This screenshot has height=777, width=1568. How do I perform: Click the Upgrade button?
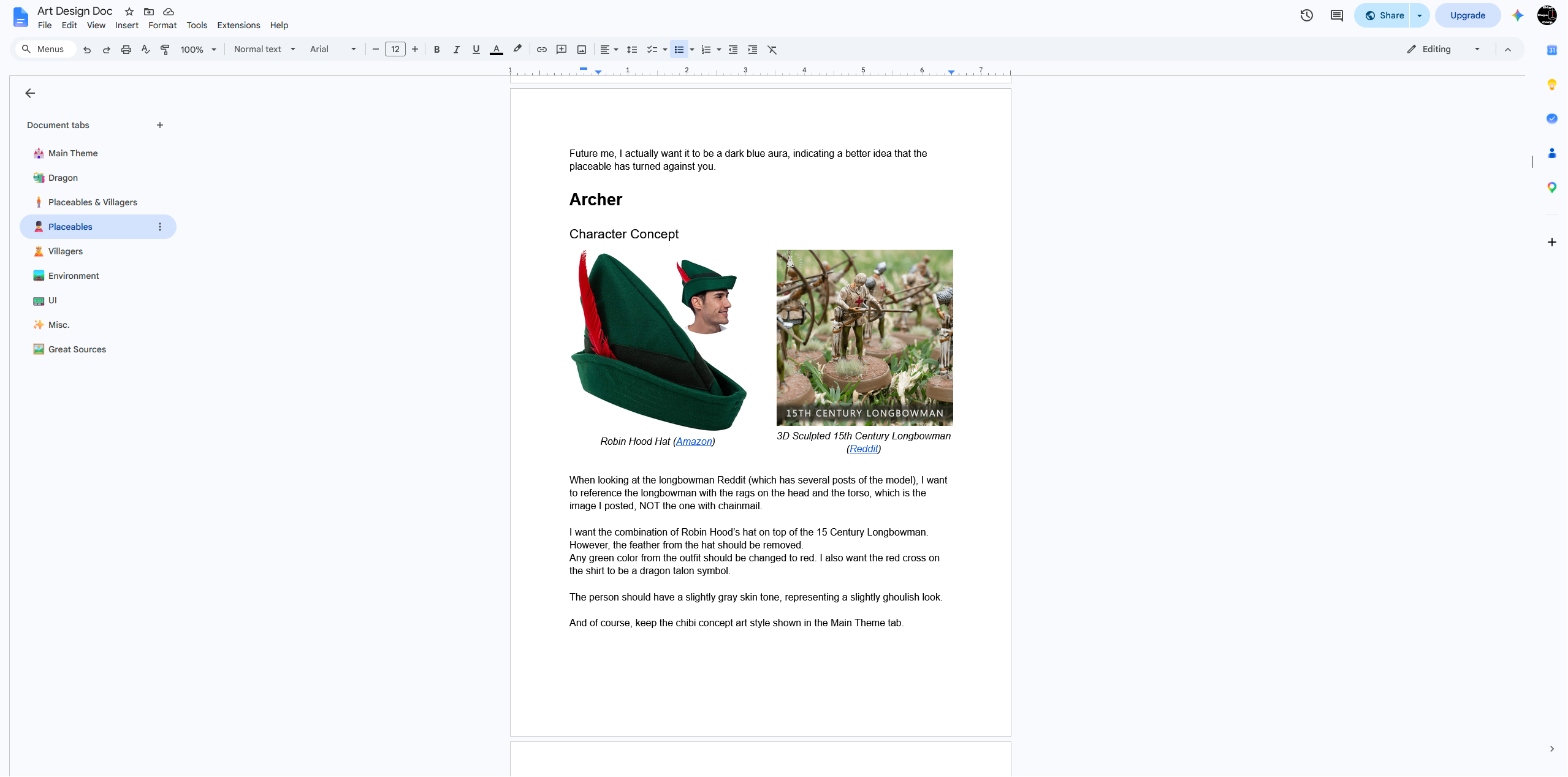click(x=1467, y=15)
